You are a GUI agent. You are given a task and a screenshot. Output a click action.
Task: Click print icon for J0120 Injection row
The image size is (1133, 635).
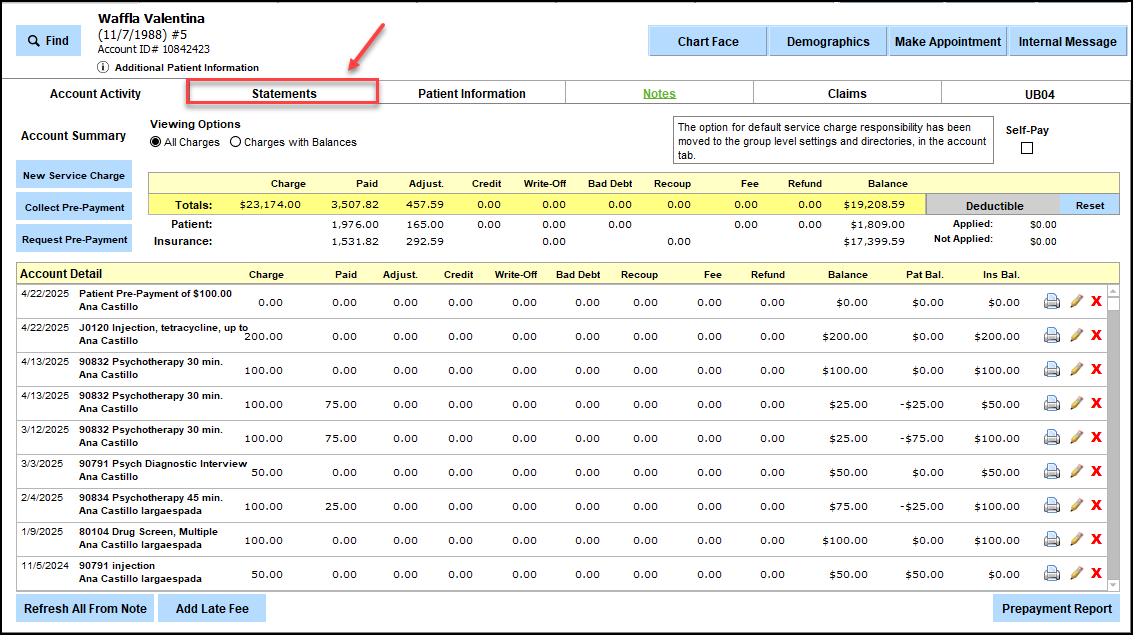(1052, 336)
